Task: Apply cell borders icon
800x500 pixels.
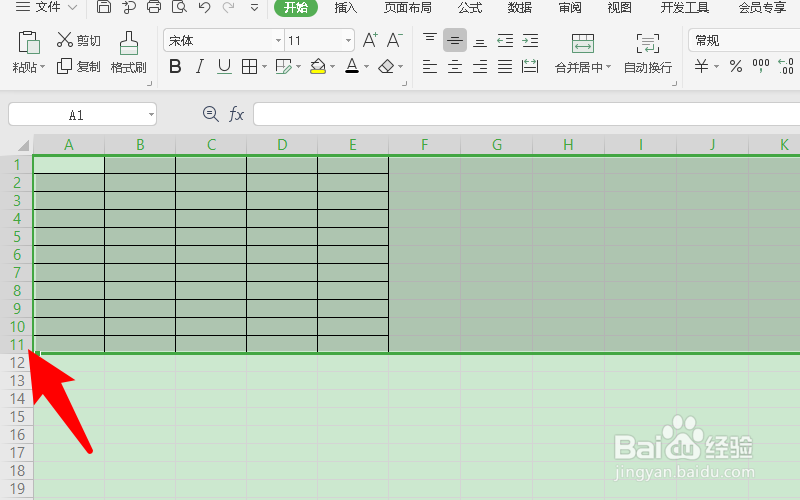Action: tap(249, 66)
